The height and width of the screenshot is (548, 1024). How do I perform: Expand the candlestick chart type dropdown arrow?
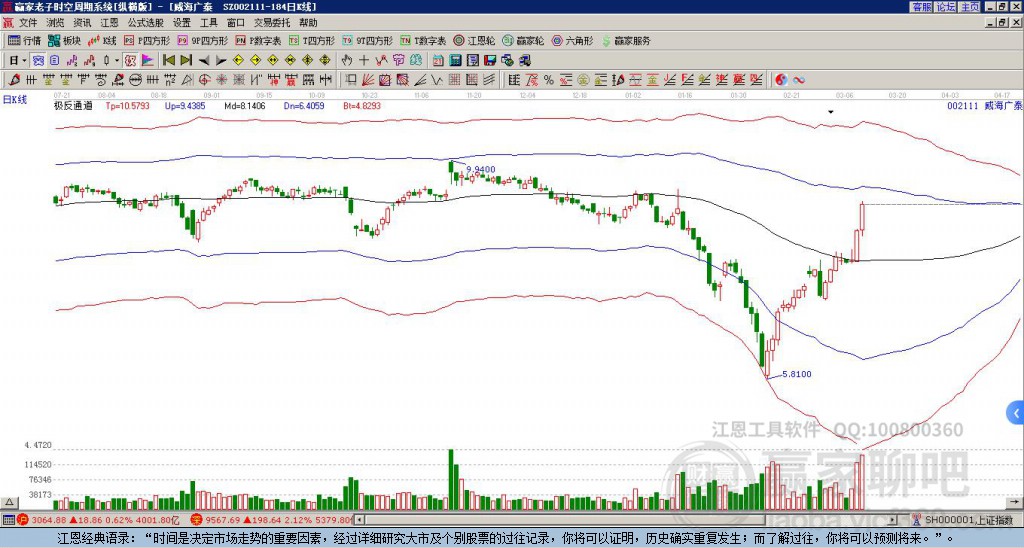coord(117,61)
